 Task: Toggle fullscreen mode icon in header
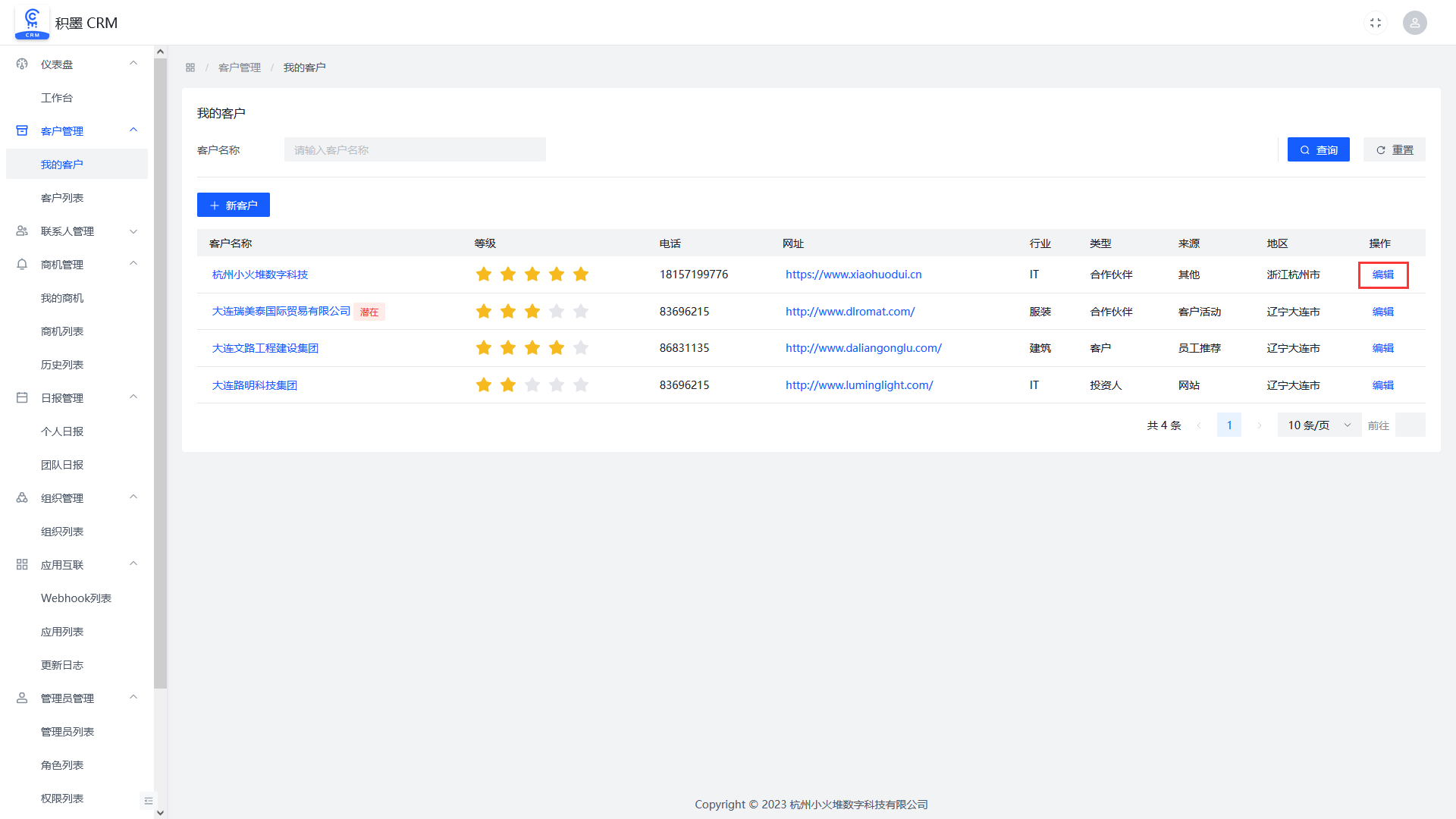click(x=1376, y=23)
